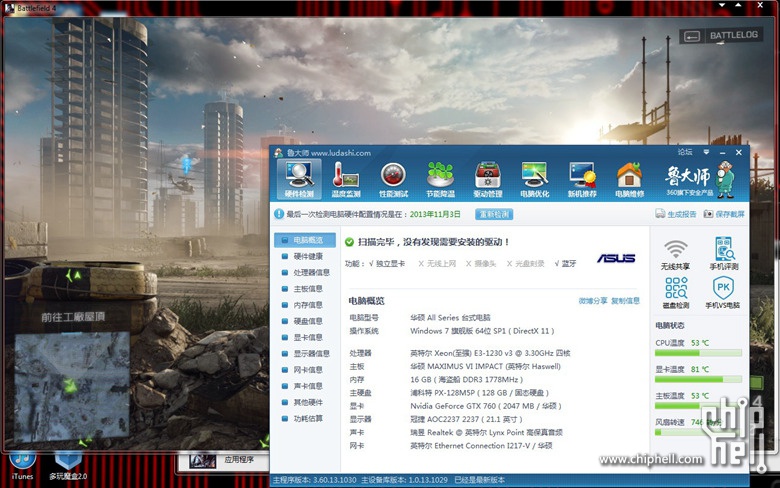Click the Nvidia GeForce GTX 760 value

(486, 406)
